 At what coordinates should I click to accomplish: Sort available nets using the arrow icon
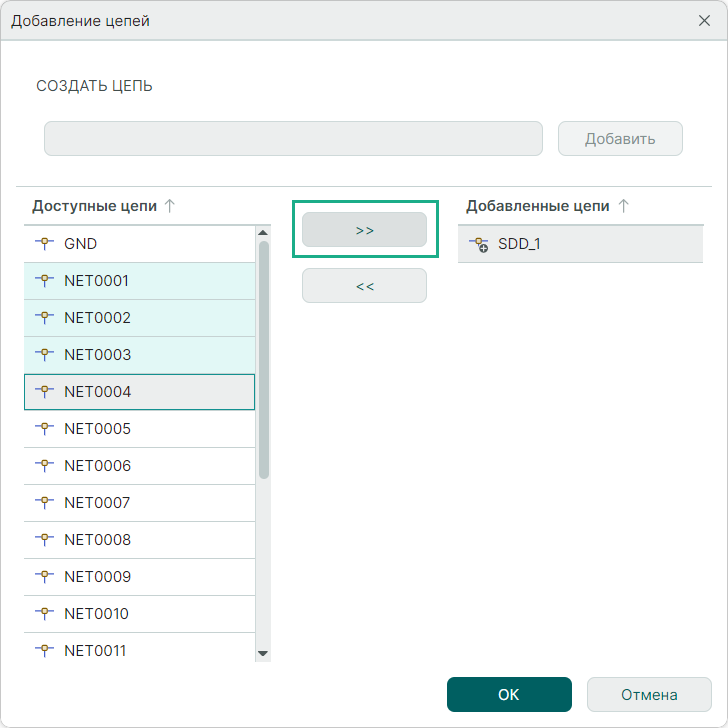point(170,206)
